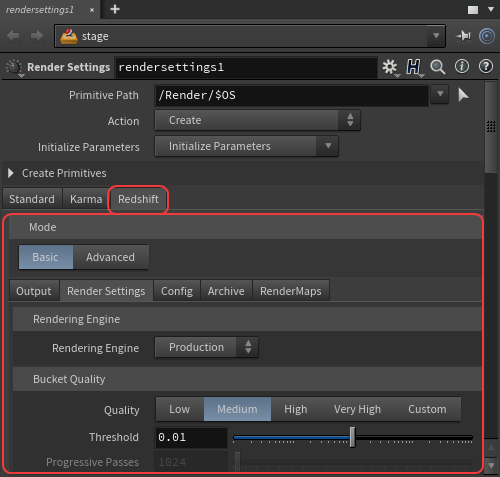500x477 pixels.
Task: Click the Houdini H preset icon
Action: [x=414, y=67]
